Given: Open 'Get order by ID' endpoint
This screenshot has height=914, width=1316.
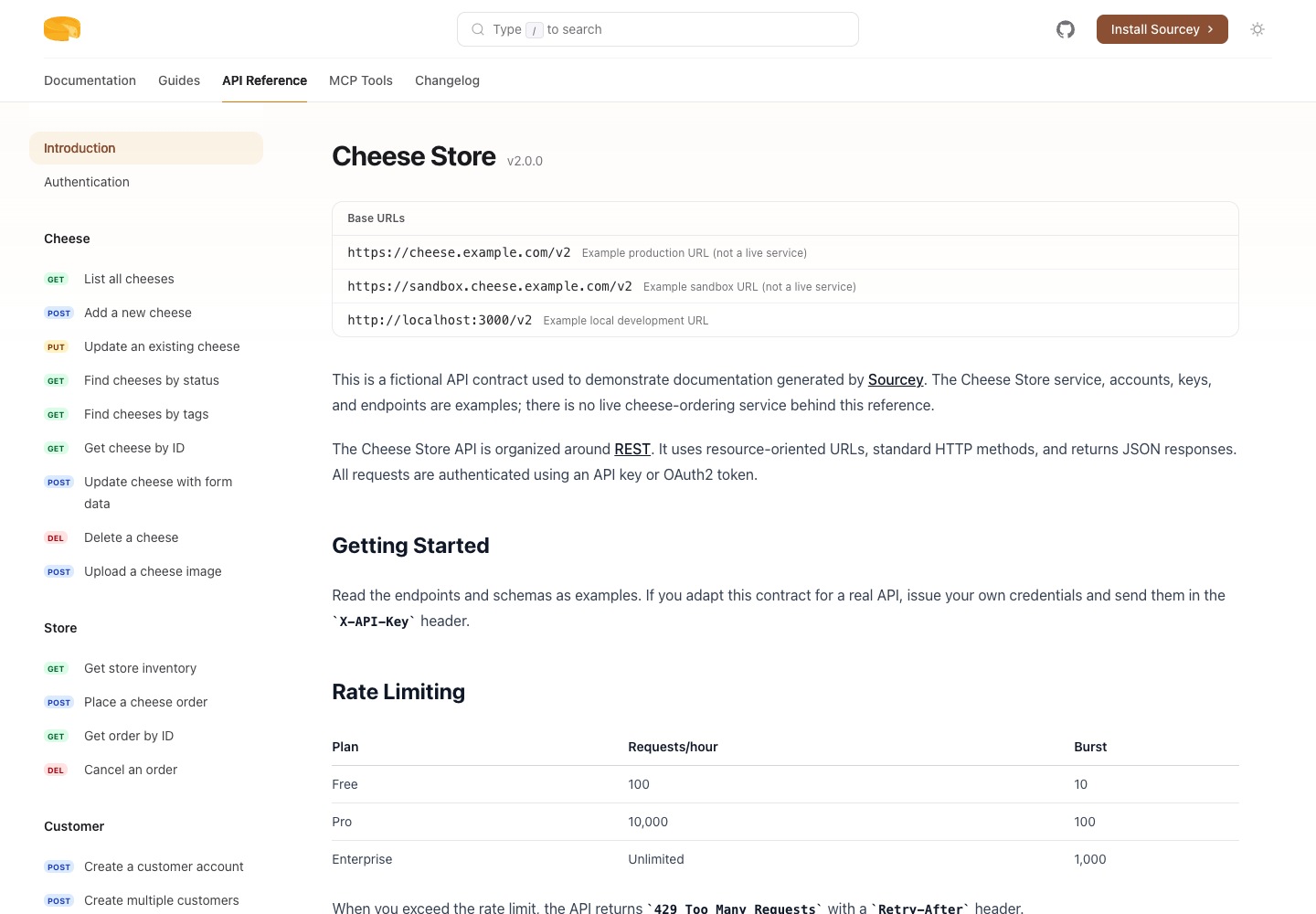Looking at the screenshot, I should (146, 736).
